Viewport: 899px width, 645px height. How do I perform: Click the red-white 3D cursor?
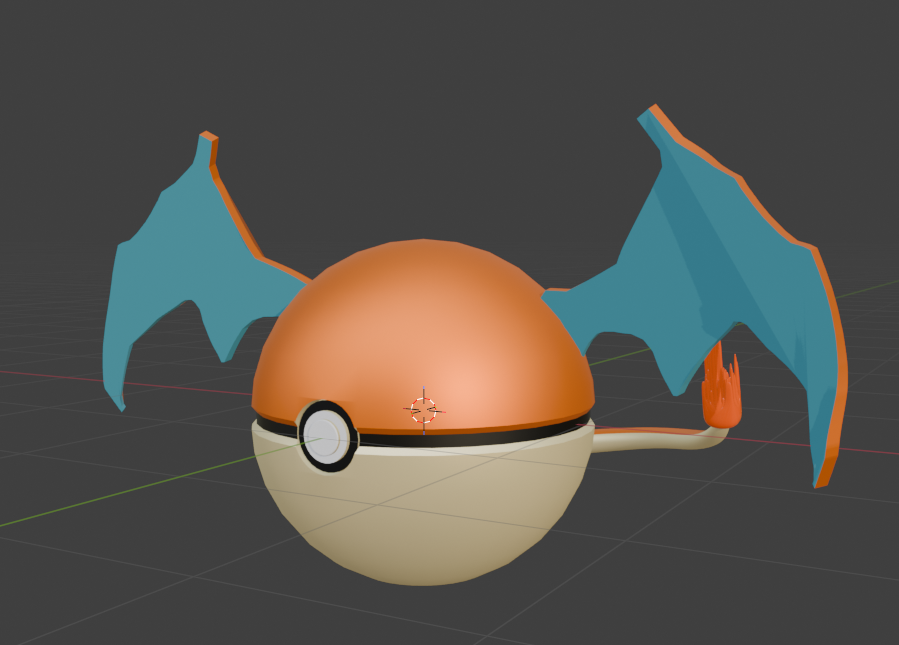pyautogui.click(x=424, y=411)
